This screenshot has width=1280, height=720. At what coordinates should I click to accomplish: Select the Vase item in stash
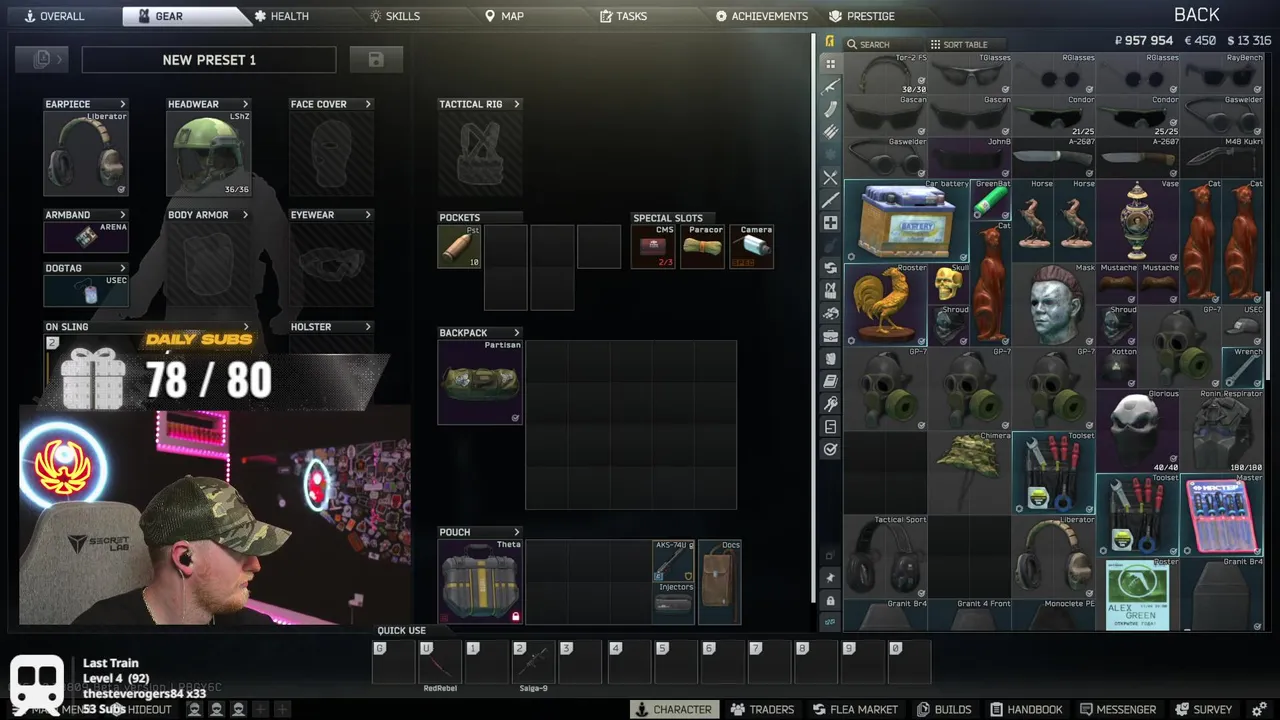pos(1138,221)
